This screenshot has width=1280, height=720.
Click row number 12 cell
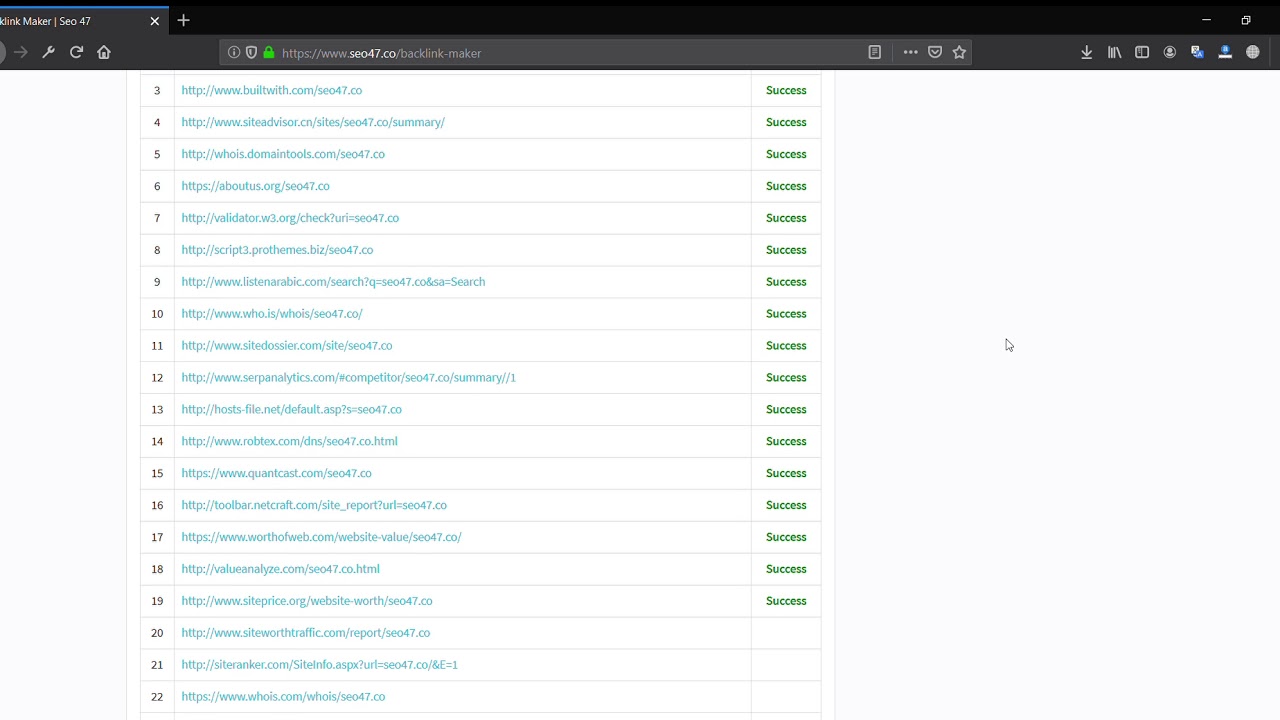pos(157,378)
